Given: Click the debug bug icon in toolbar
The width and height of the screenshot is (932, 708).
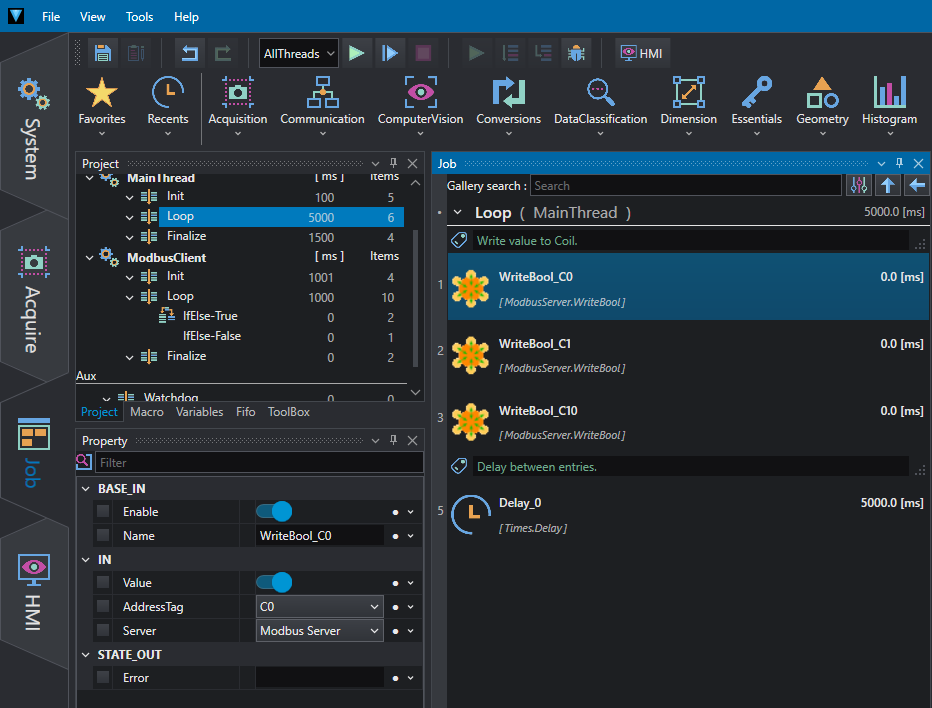Looking at the screenshot, I should (576, 54).
